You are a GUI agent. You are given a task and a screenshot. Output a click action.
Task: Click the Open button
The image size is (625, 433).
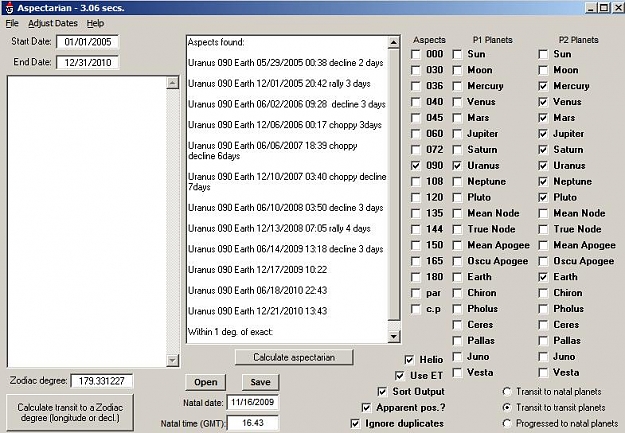click(206, 382)
